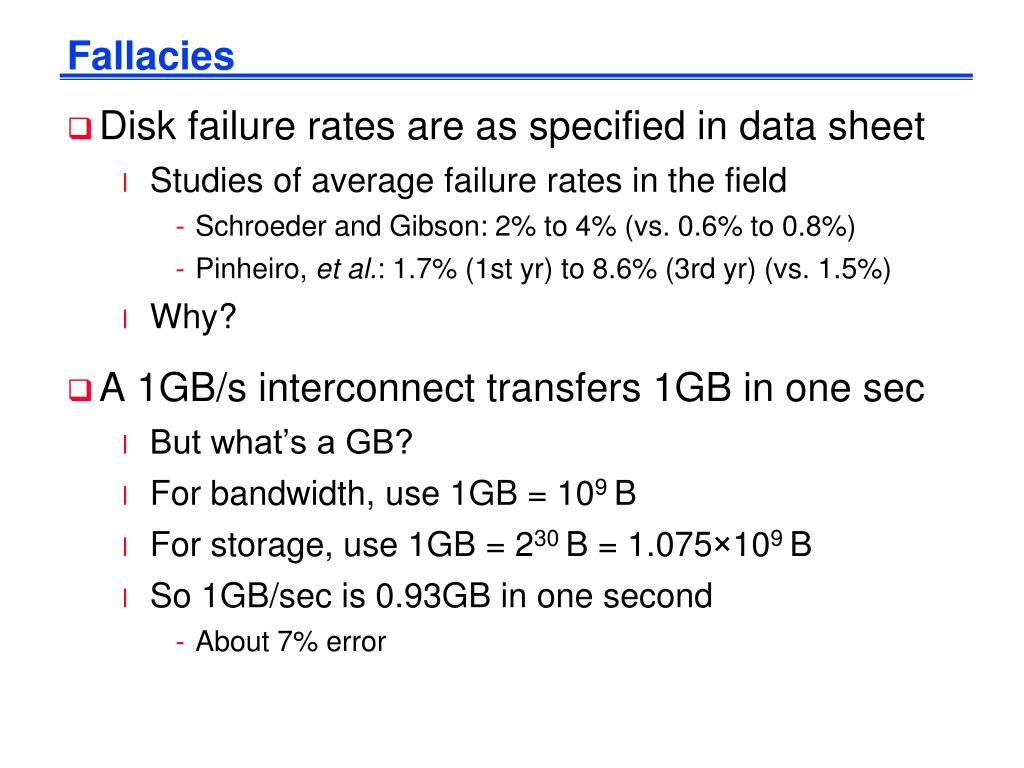Screen dimensions: 1024x768
Task: Select the heading A 1GB/s interconnect transfers 1GB
Action: [512, 388]
